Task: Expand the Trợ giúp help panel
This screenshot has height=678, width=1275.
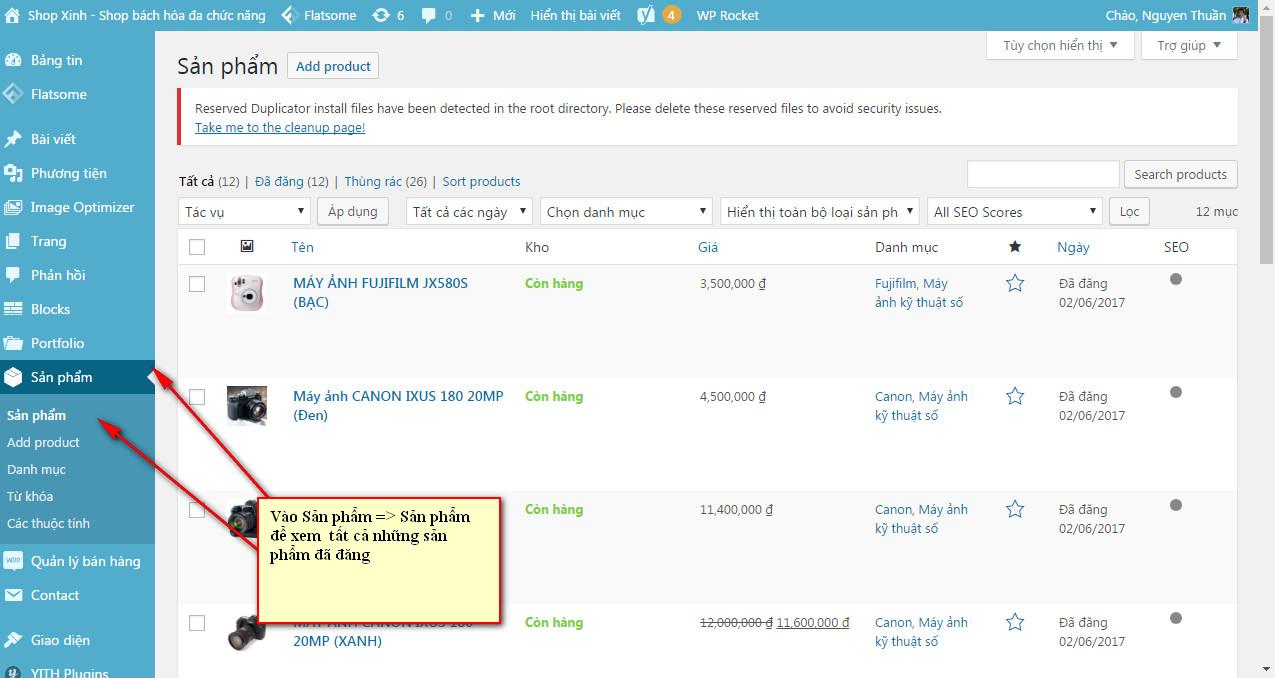Action: (1189, 45)
